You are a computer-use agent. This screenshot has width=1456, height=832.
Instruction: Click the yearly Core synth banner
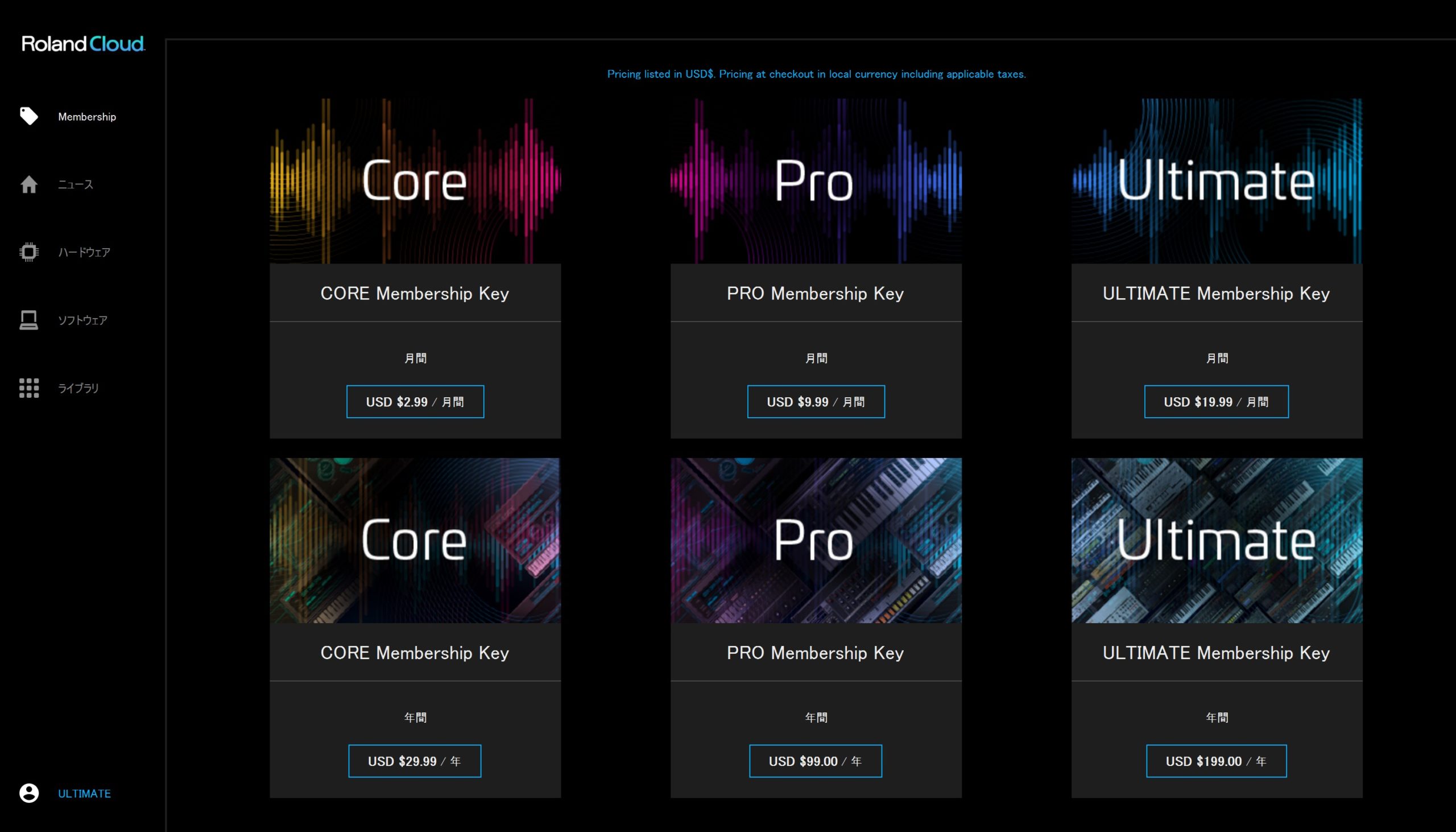[x=415, y=540]
